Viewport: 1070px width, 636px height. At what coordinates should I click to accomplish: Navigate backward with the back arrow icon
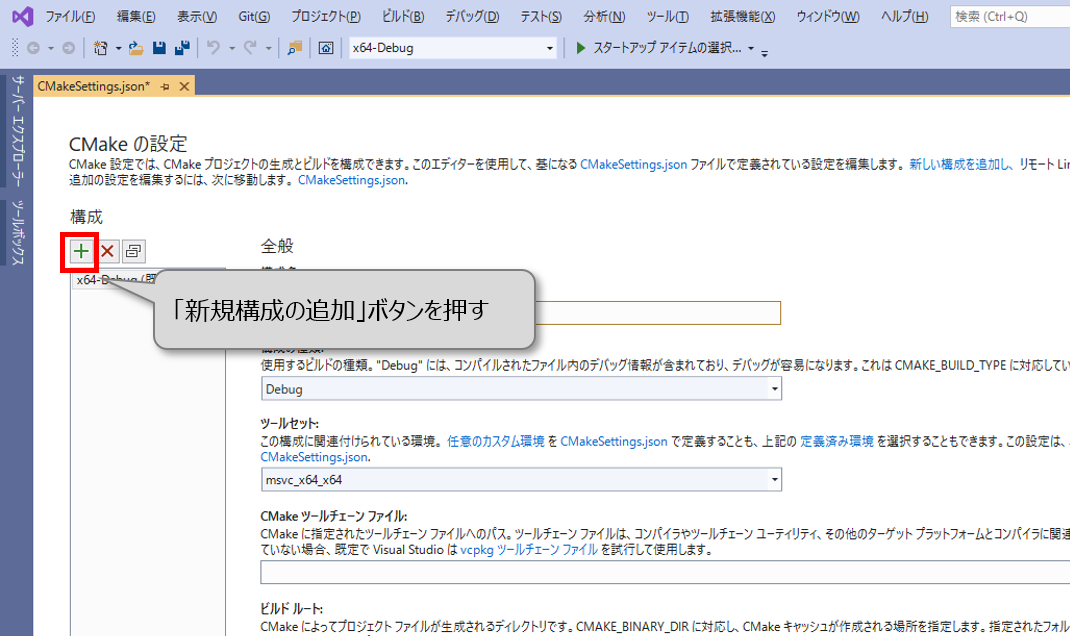point(33,48)
